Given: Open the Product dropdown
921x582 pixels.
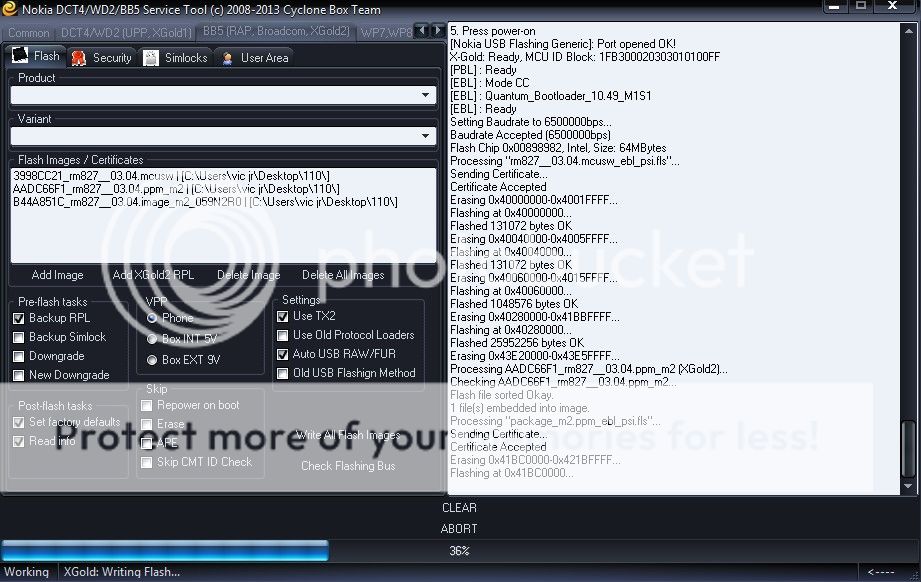Looking at the screenshot, I should click(427, 96).
